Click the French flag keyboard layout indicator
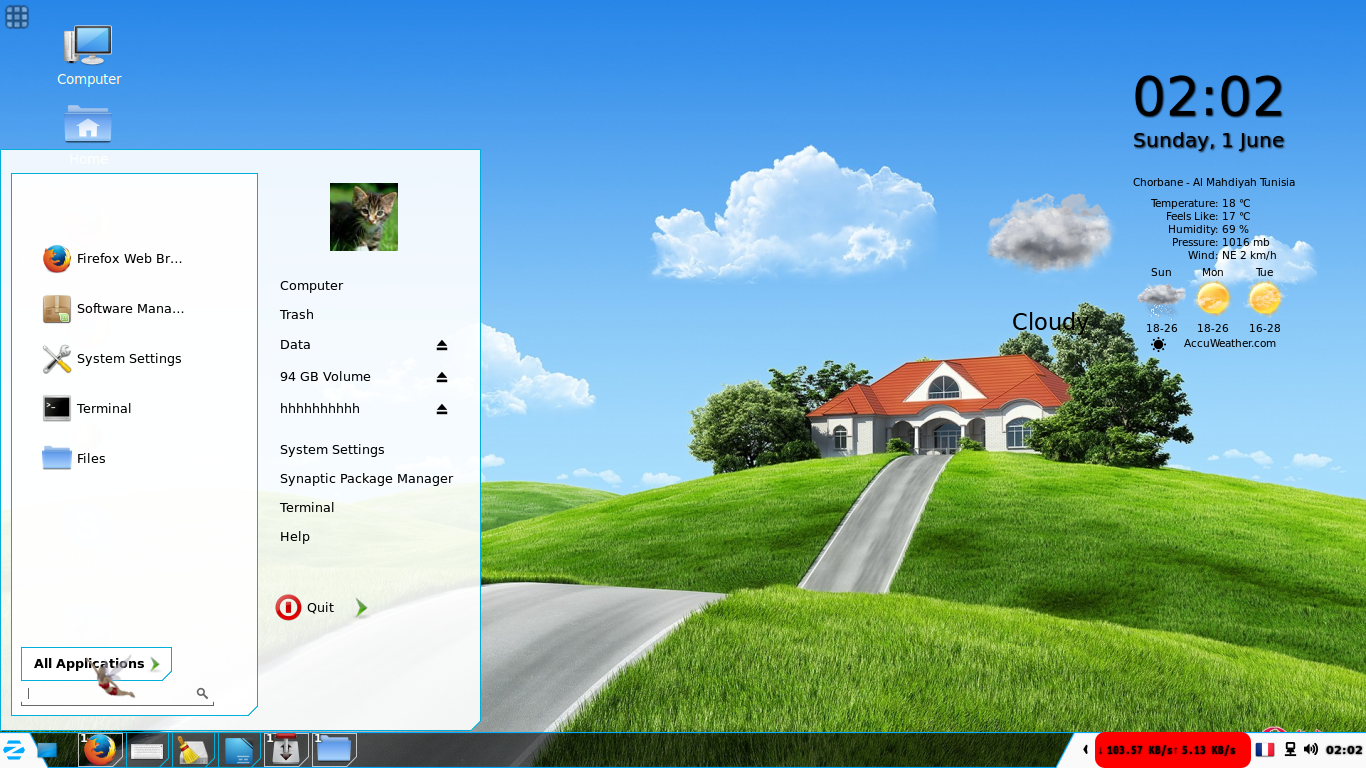This screenshot has height=768, width=1366. click(x=1265, y=749)
